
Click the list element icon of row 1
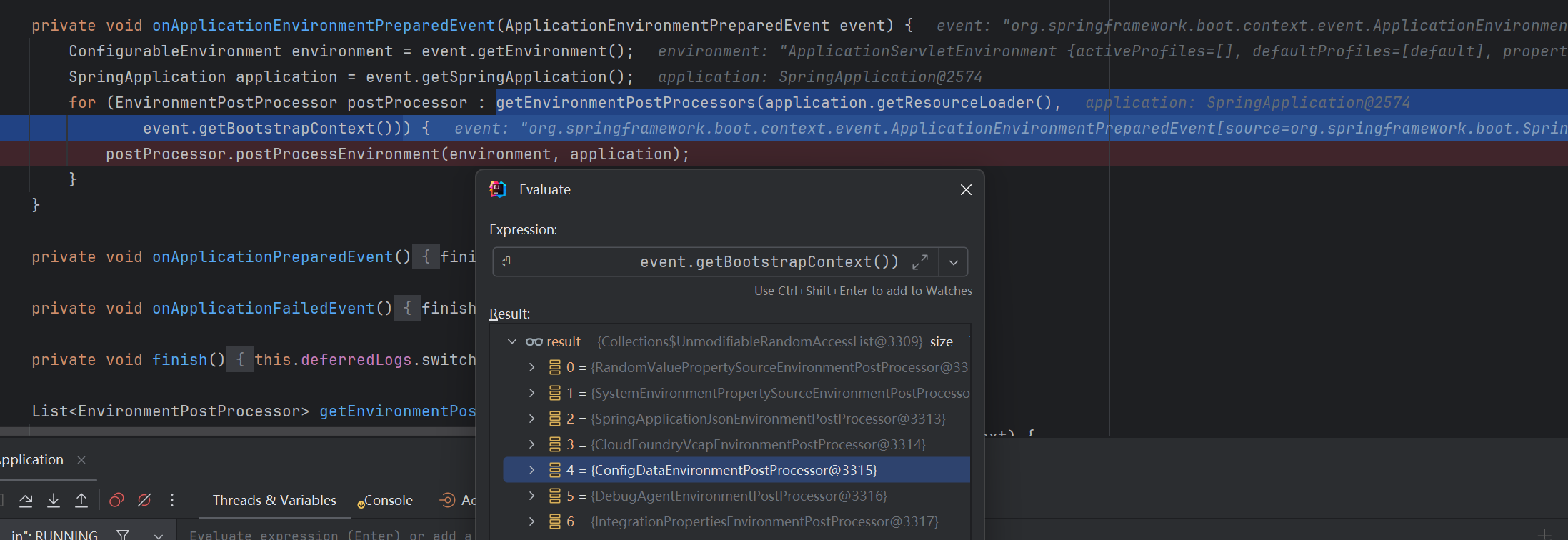[x=554, y=393]
